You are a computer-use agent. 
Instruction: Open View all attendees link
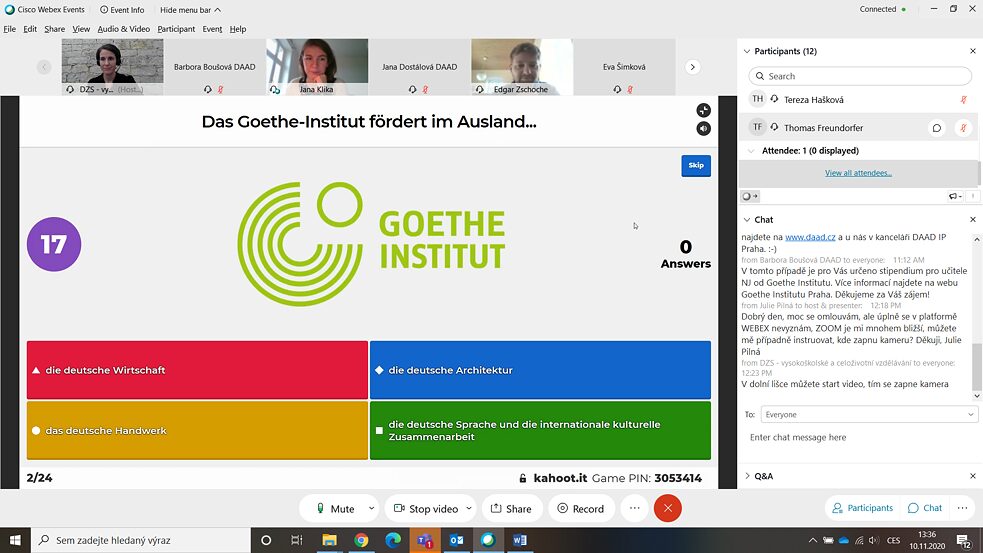(858, 173)
